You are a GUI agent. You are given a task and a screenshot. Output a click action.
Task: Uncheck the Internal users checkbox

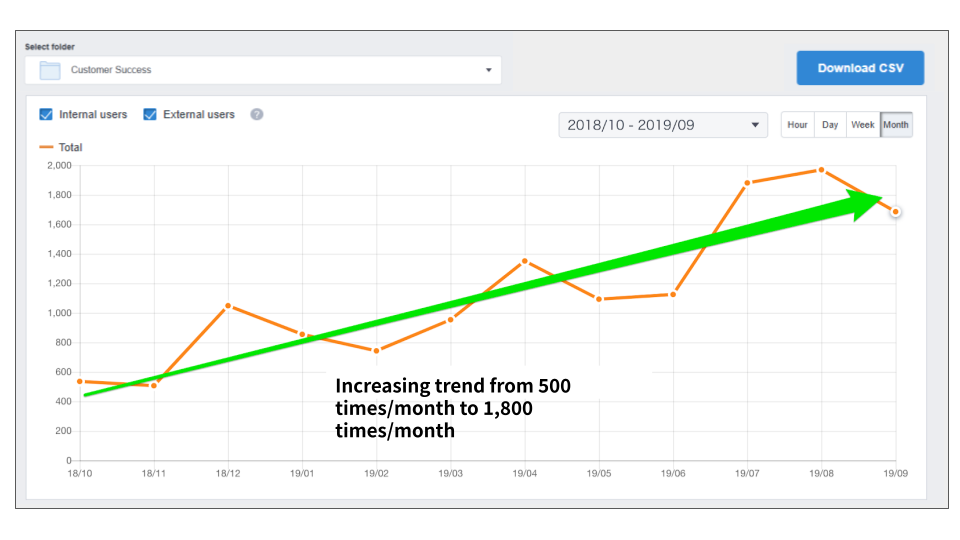coord(46,114)
